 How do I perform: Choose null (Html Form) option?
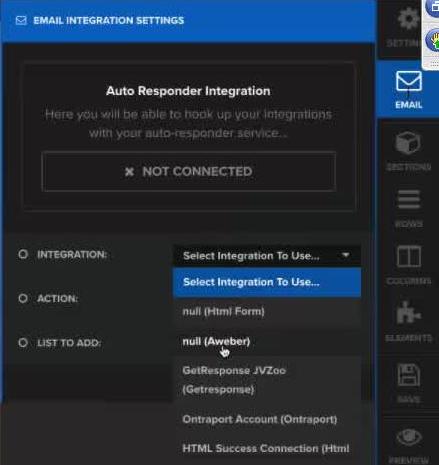(267, 312)
